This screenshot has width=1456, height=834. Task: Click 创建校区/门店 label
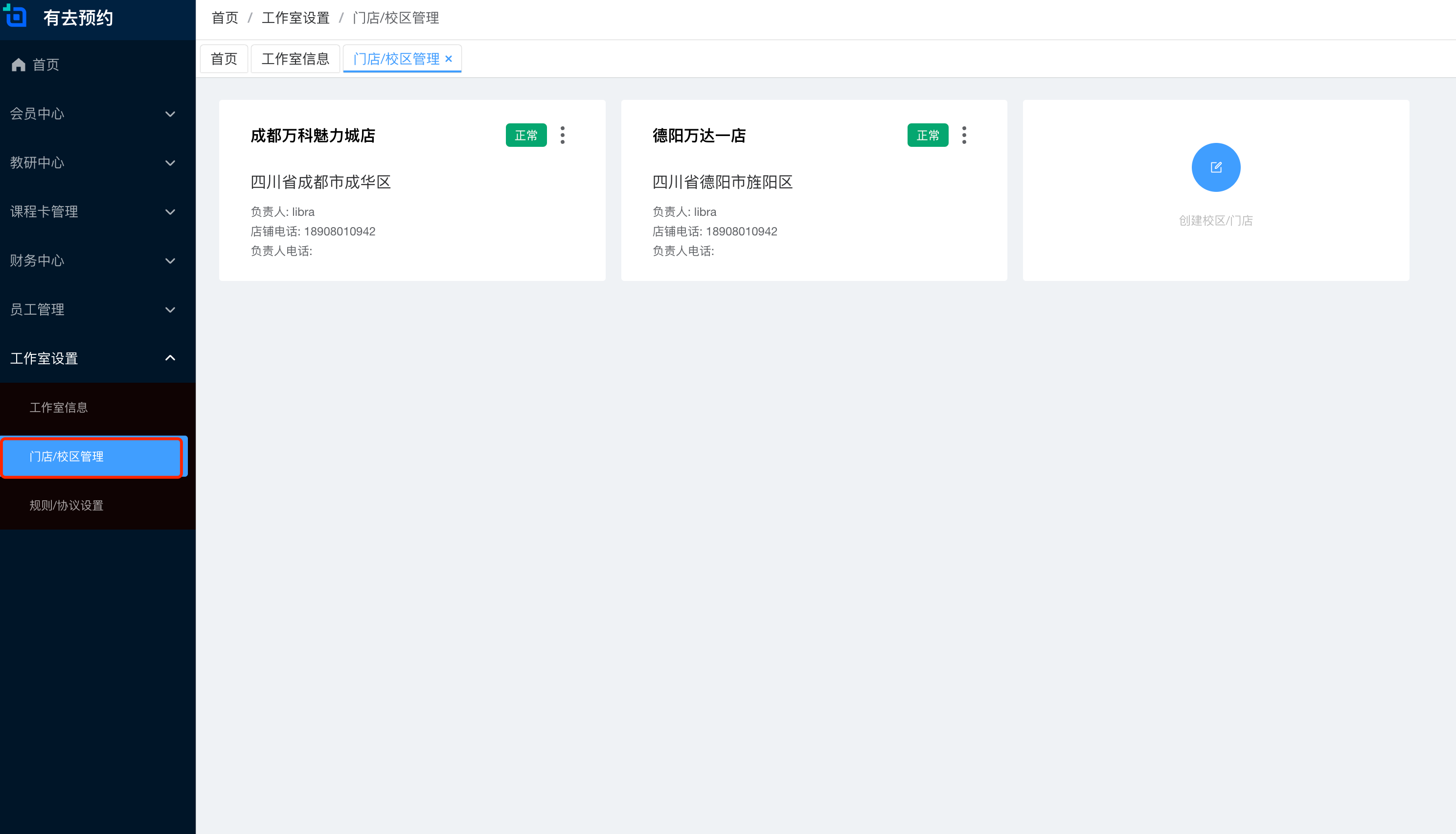click(x=1215, y=221)
